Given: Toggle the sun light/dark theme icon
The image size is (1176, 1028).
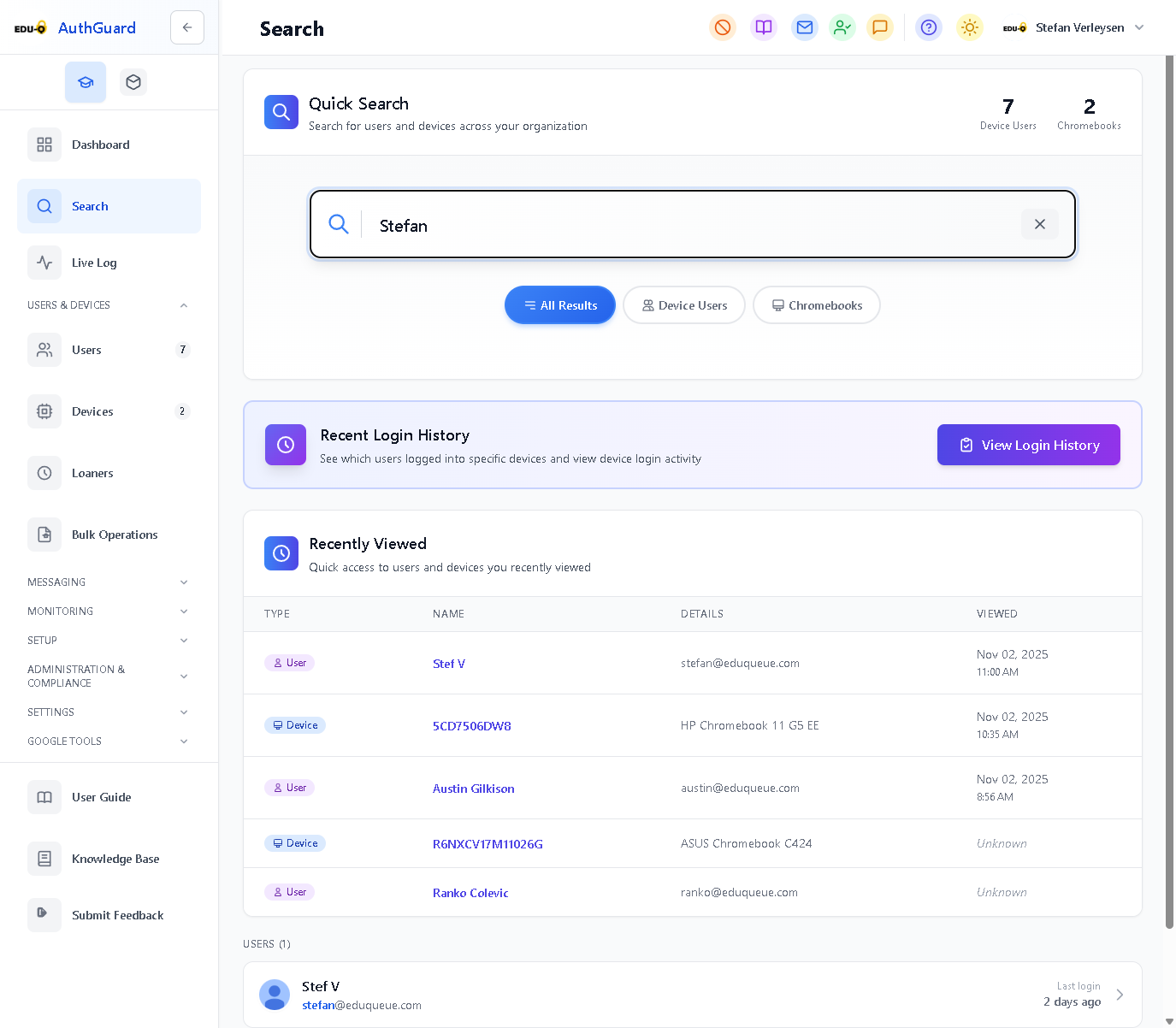Looking at the screenshot, I should pos(970,27).
